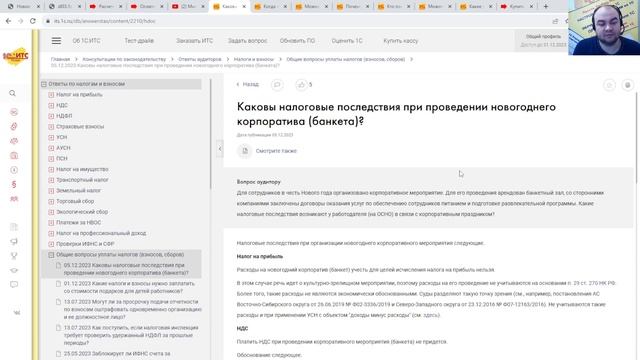Open 13.07.2023 article about late reporting fines
The image size is (640, 360).
[x=133, y=309]
